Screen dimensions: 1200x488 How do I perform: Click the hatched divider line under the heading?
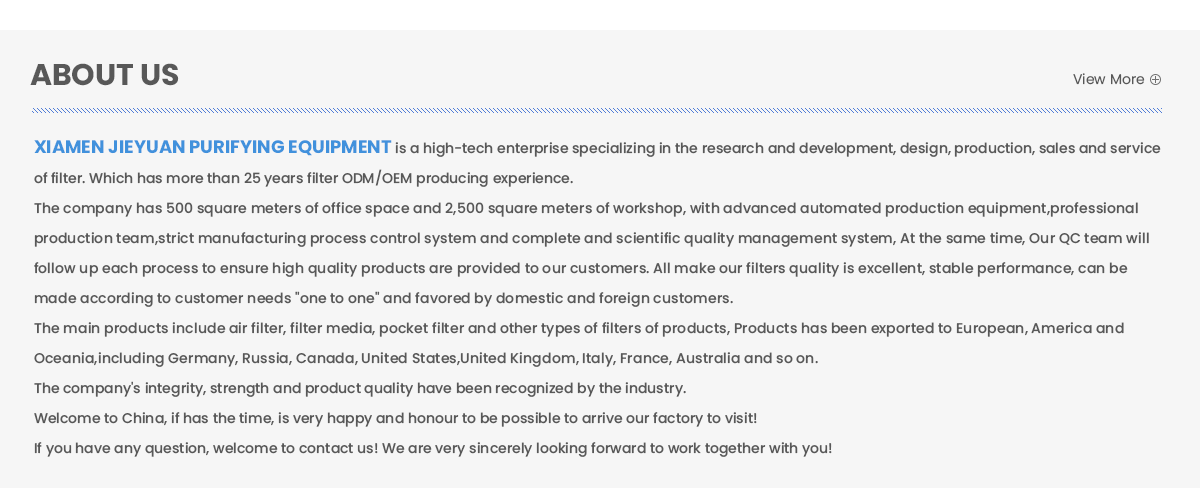coord(596,110)
